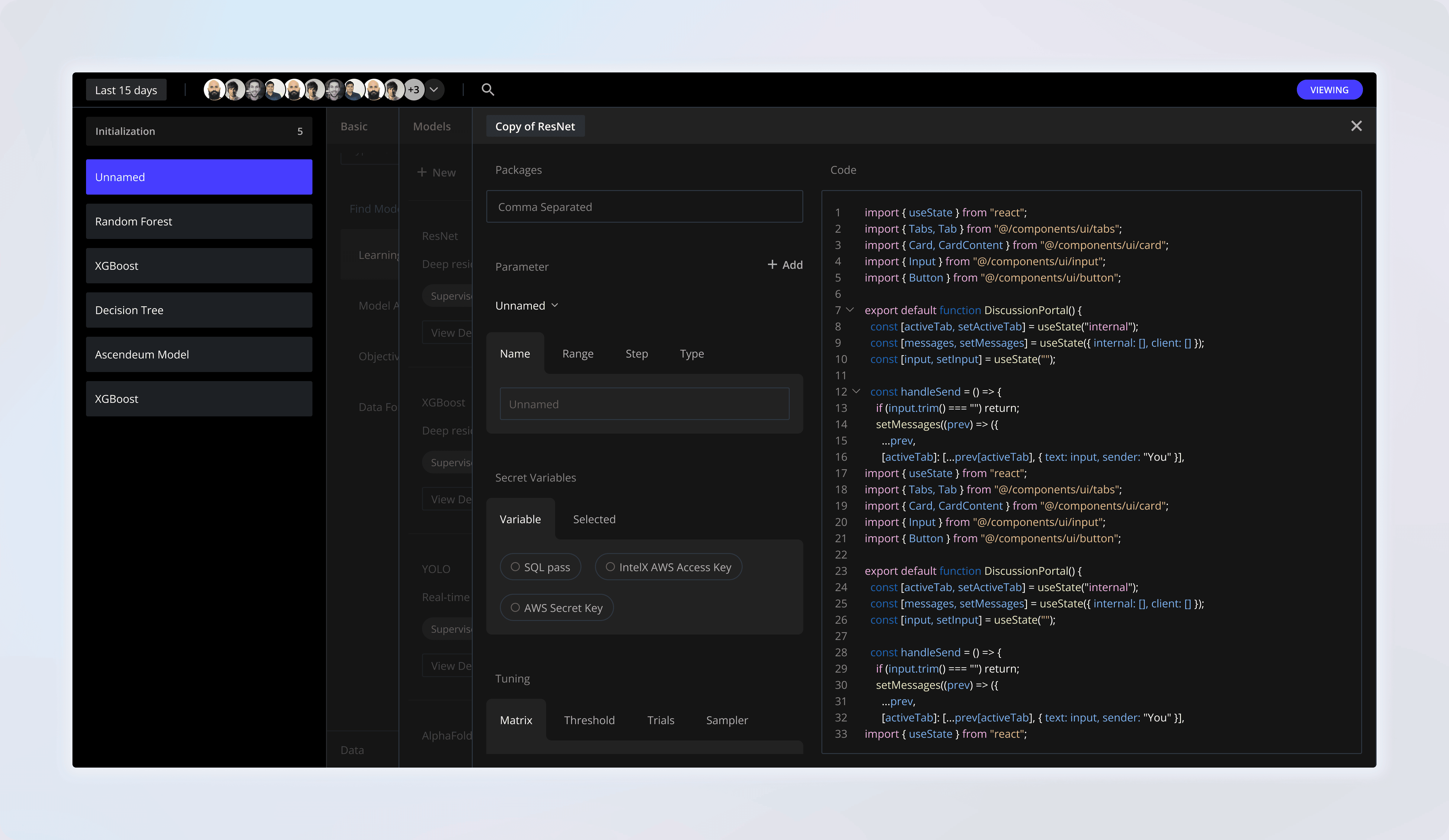The image size is (1449, 840).
Task: Expand the avatars list chevron
Action: pos(434,90)
